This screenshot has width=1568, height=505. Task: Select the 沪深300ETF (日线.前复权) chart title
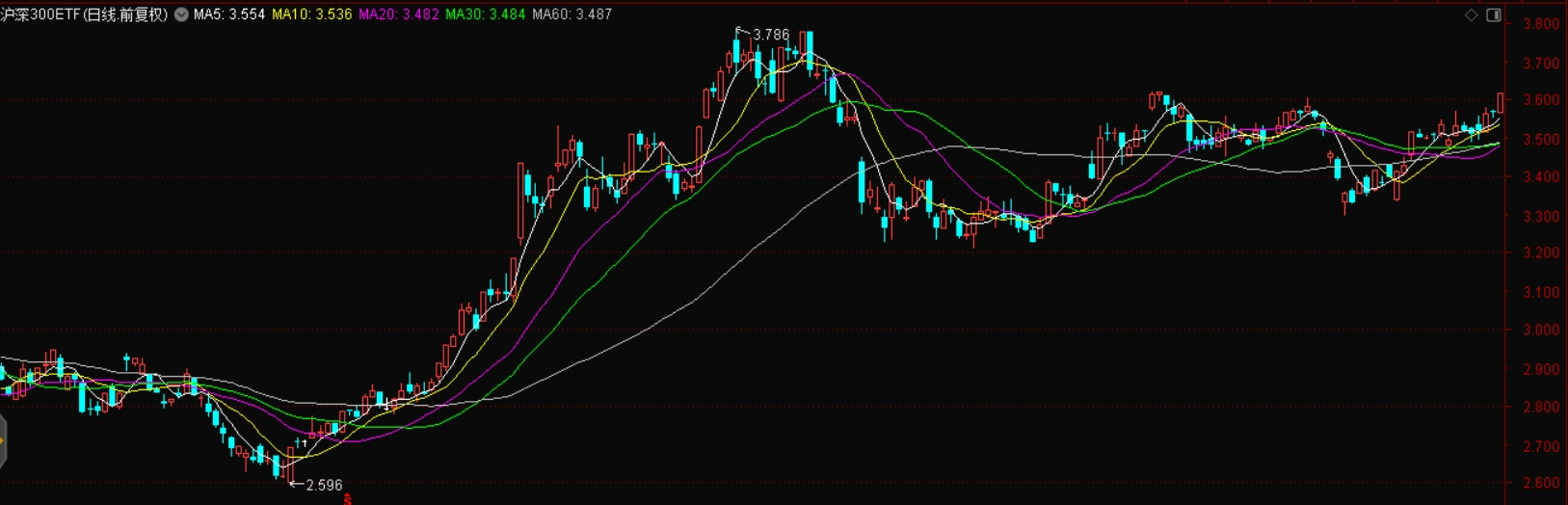(x=85, y=15)
